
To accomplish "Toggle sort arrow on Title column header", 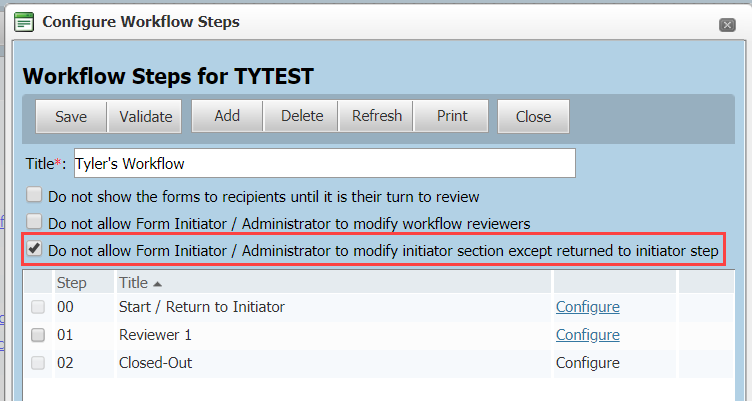I will tap(158, 284).
